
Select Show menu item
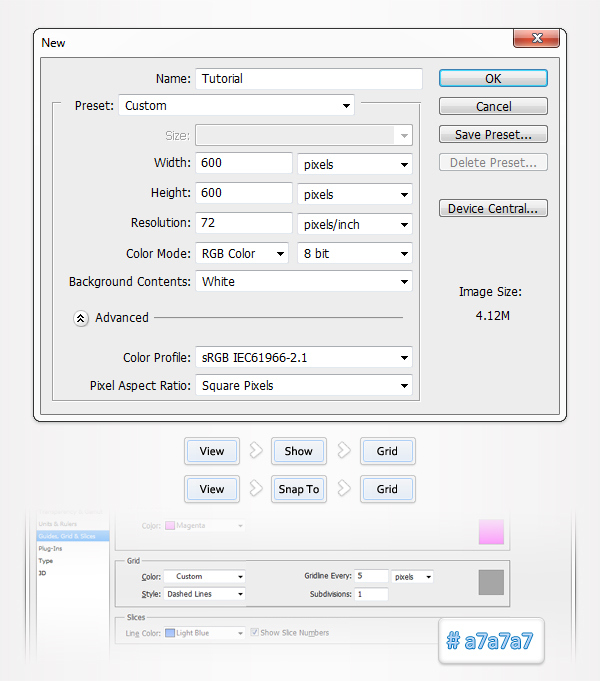(x=298, y=451)
